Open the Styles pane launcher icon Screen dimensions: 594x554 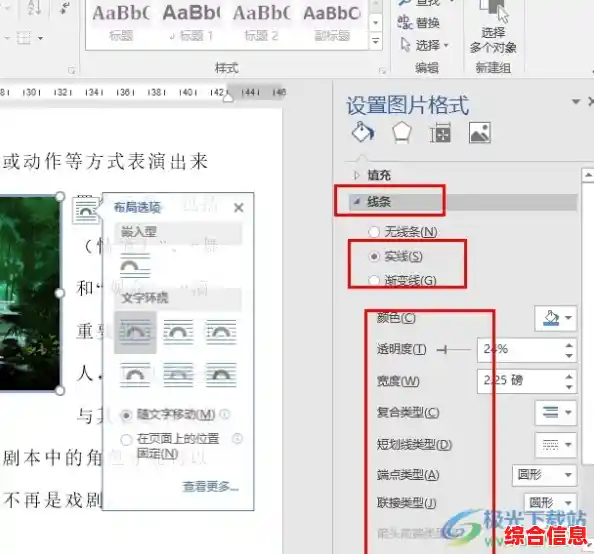[383, 70]
